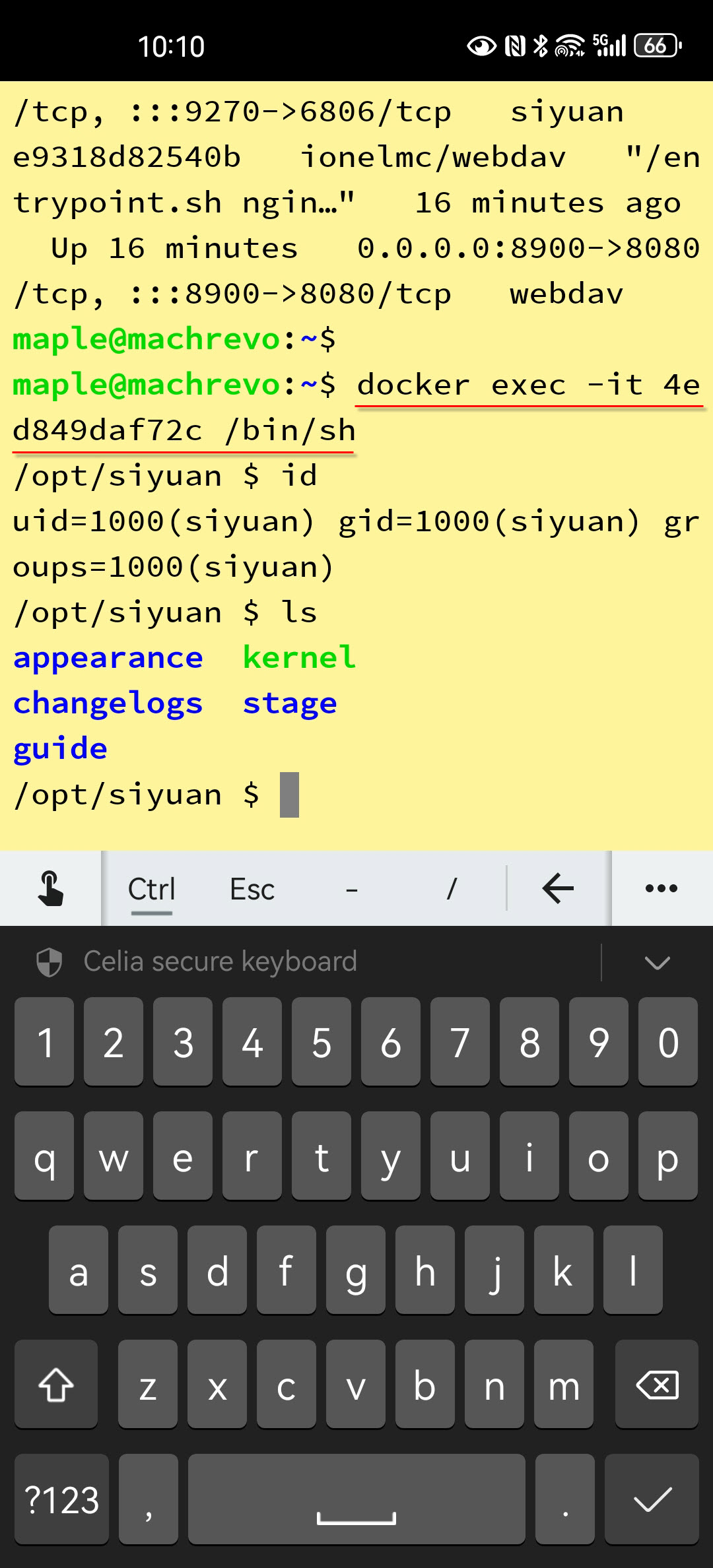Image resolution: width=713 pixels, height=1568 pixels.
Task: Tap the letter h key
Action: coord(425,1270)
